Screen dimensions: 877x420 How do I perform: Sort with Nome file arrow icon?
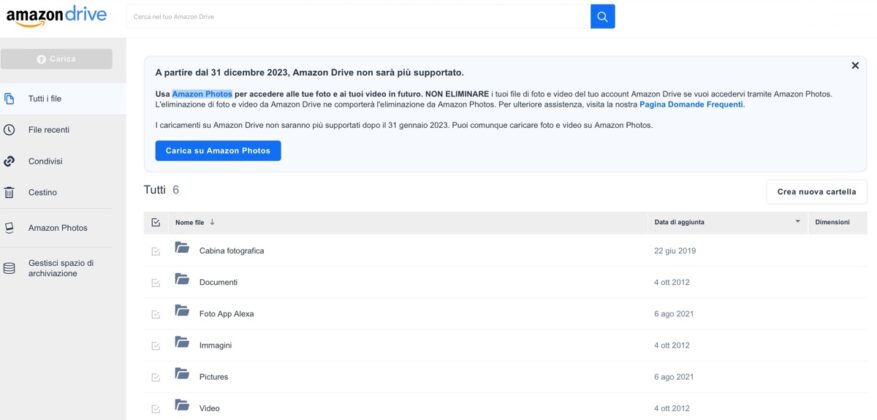(x=212, y=222)
